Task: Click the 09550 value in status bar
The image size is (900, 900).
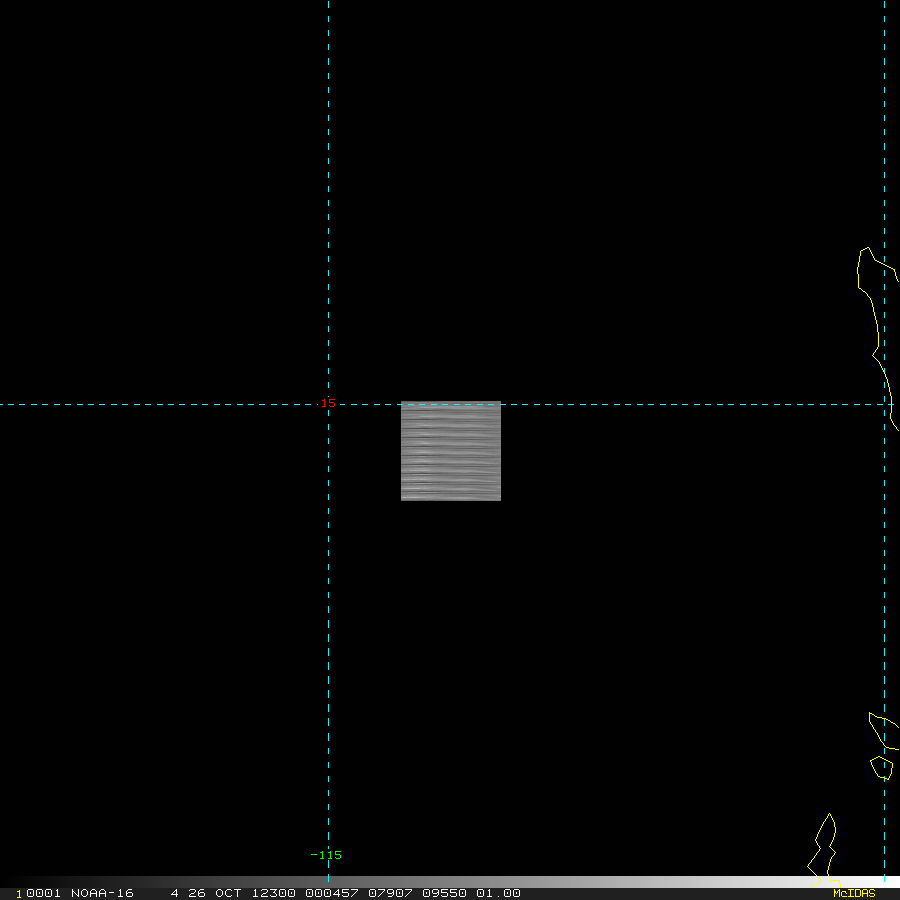Action: [444, 893]
